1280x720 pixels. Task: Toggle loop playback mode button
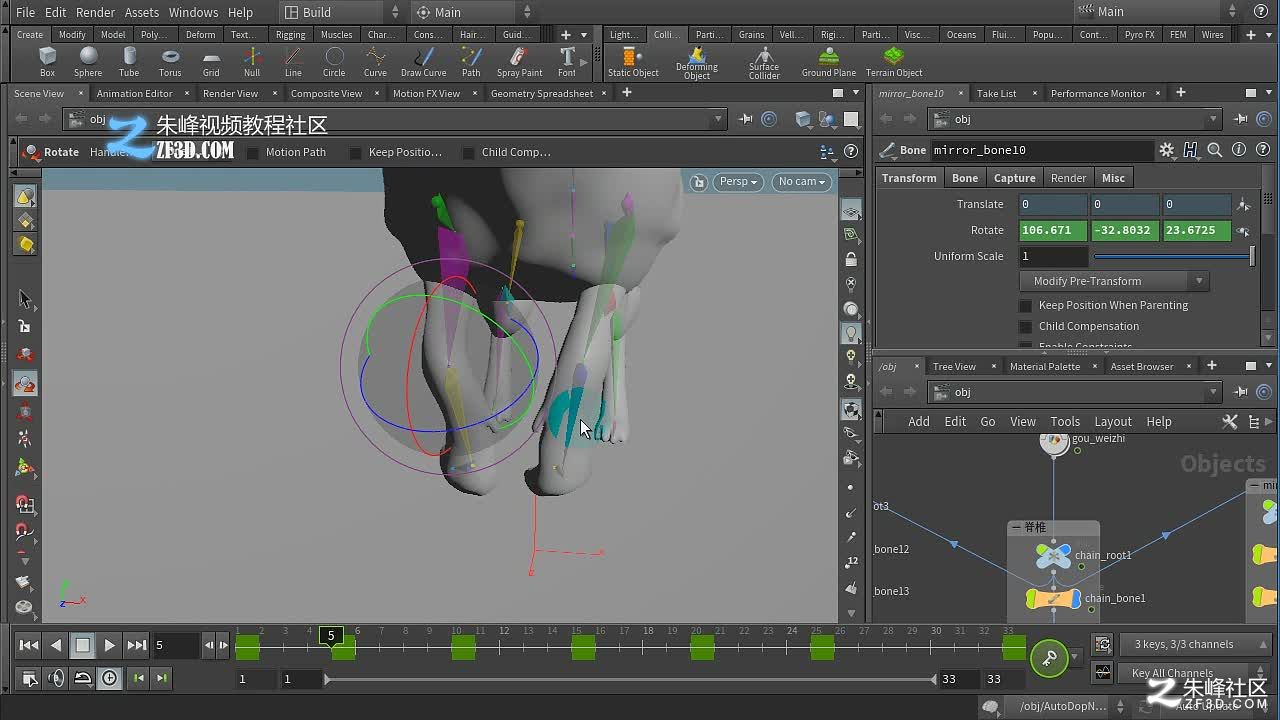click(83, 678)
